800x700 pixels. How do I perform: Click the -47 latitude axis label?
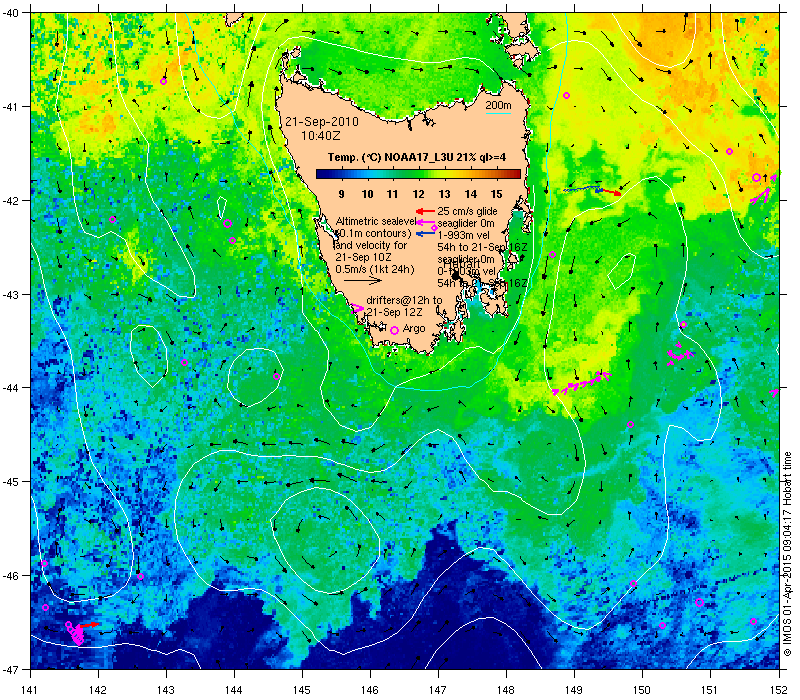tap(11, 669)
